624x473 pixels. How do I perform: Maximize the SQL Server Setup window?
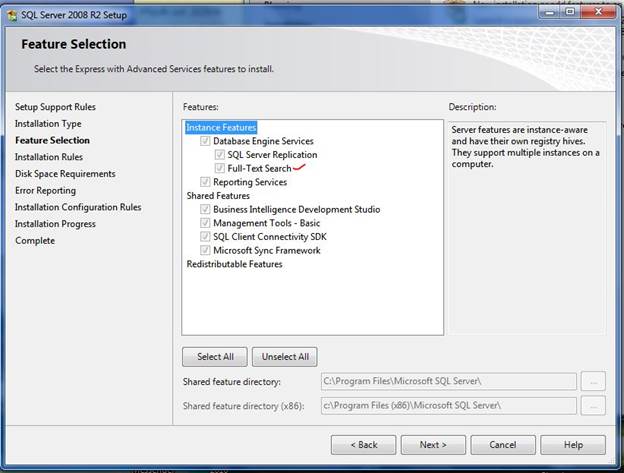tap(570, 13)
